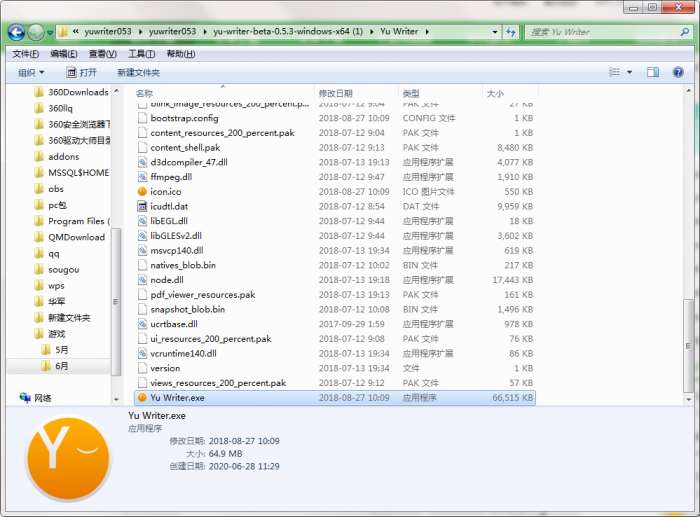
Task: Open help with the question mark icon
Action: 678,72
